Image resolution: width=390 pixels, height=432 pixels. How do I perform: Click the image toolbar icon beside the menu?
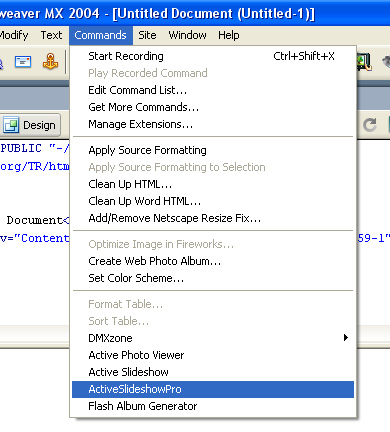tap(364, 62)
